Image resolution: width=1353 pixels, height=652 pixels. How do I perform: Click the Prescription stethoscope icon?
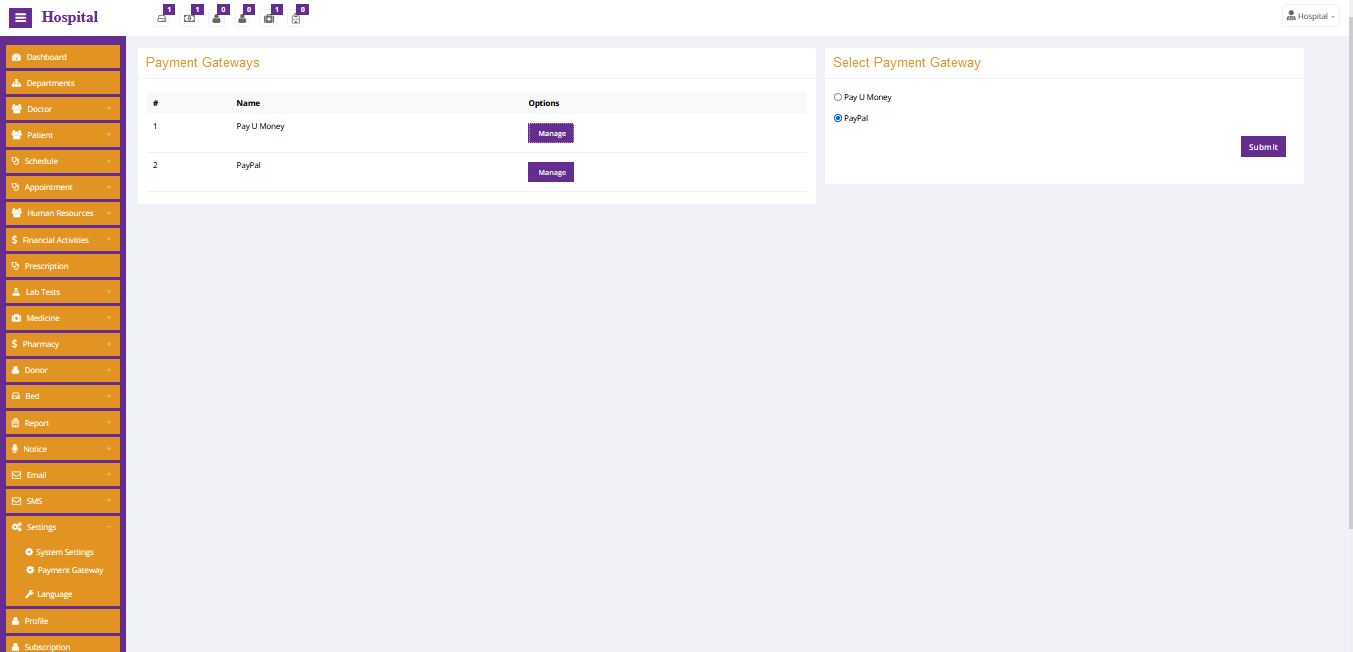coord(15,266)
